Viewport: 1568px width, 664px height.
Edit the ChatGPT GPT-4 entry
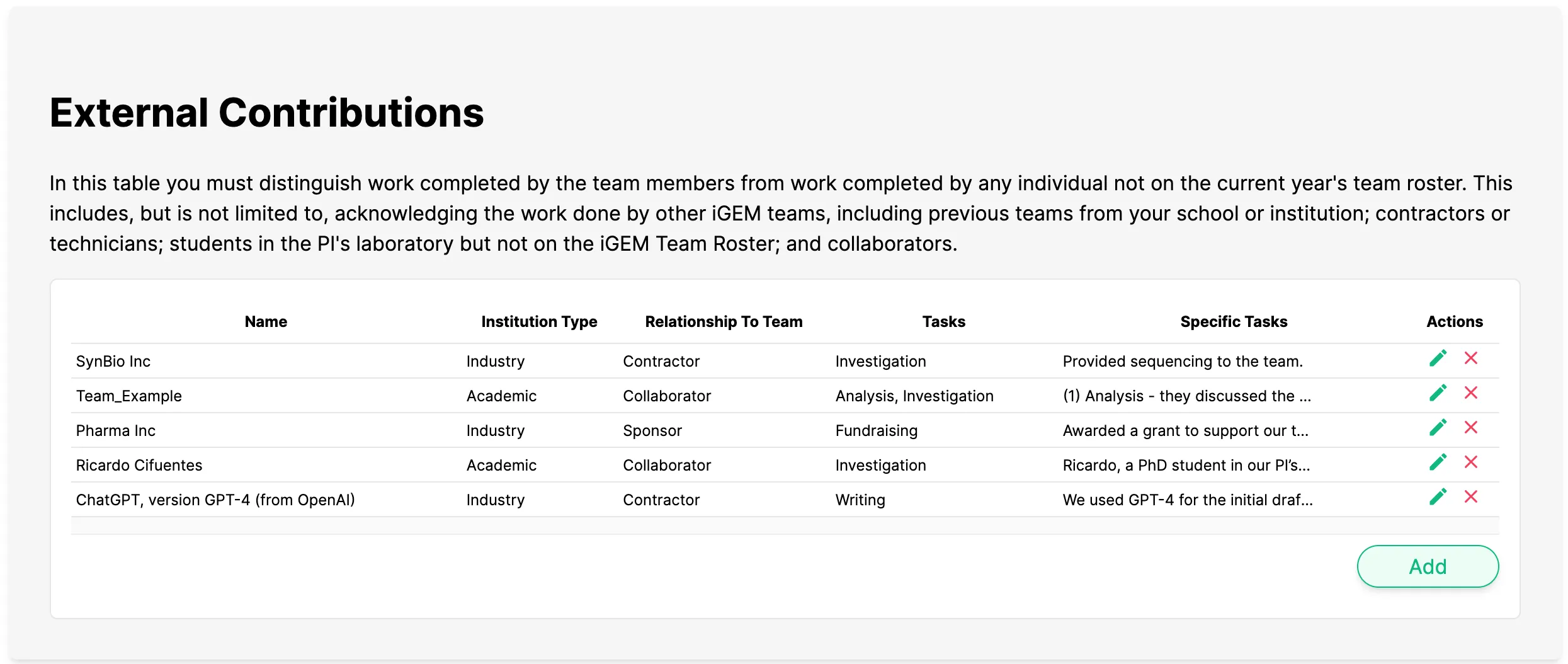(1438, 497)
